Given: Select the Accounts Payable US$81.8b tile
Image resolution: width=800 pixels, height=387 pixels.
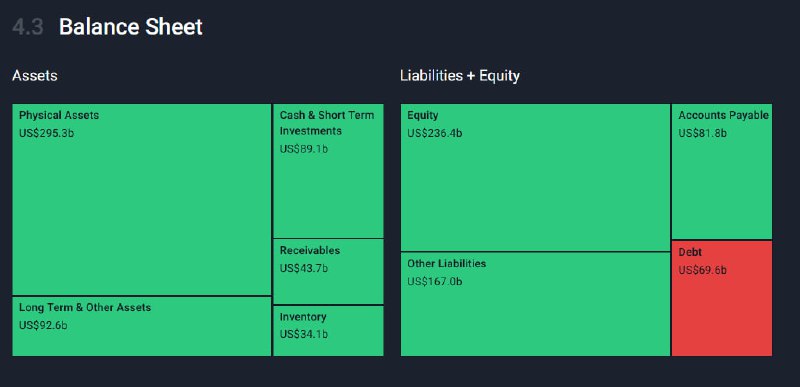Looking at the screenshot, I should [722, 171].
